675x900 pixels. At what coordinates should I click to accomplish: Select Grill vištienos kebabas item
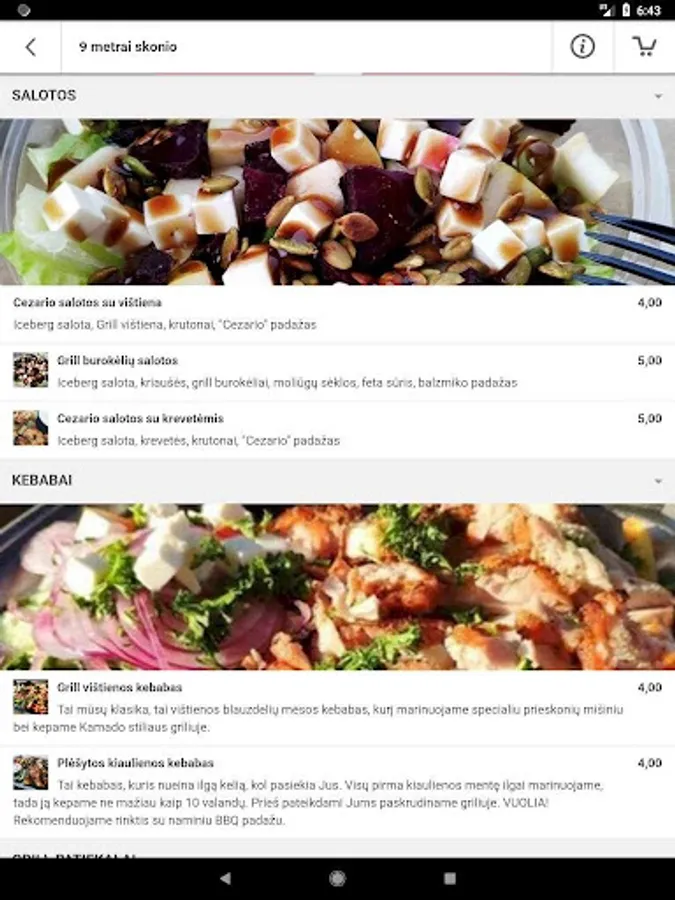pyautogui.click(x=338, y=707)
